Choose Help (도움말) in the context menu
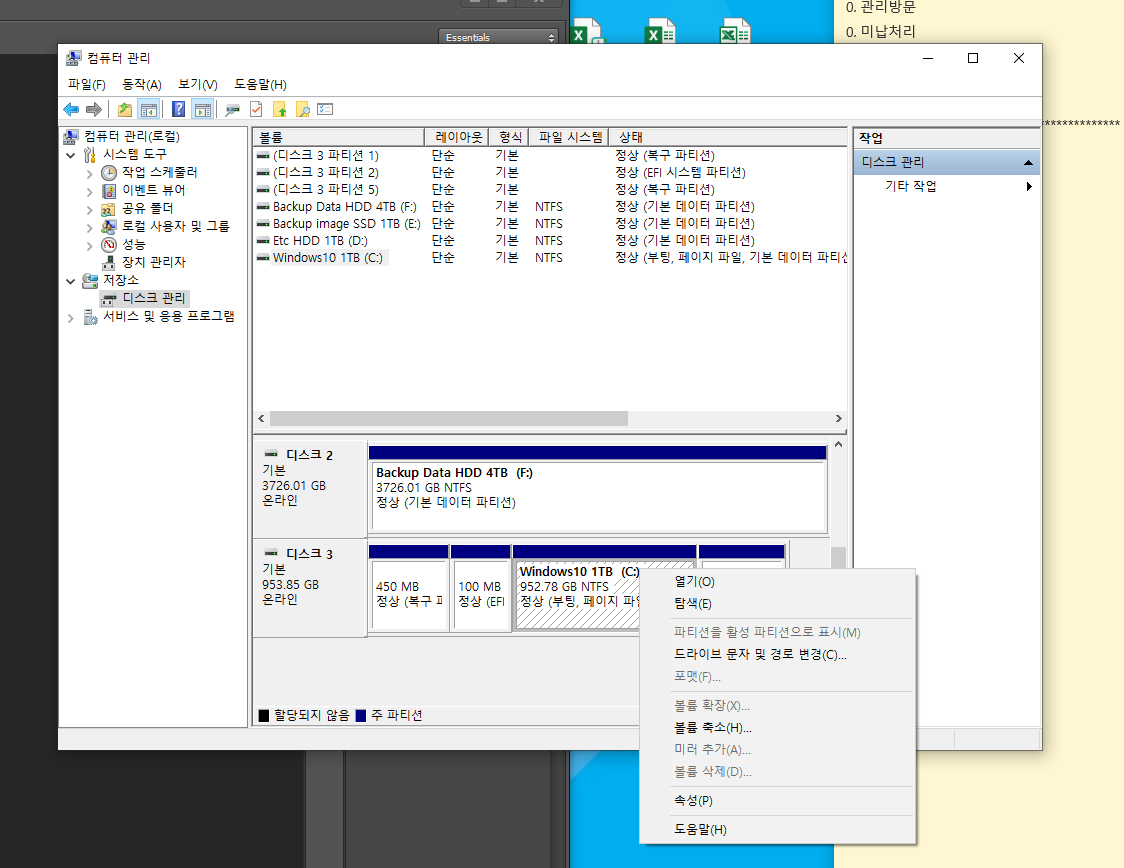Image resolution: width=1124 pixels, height=868 pixels. pos(777,829)
